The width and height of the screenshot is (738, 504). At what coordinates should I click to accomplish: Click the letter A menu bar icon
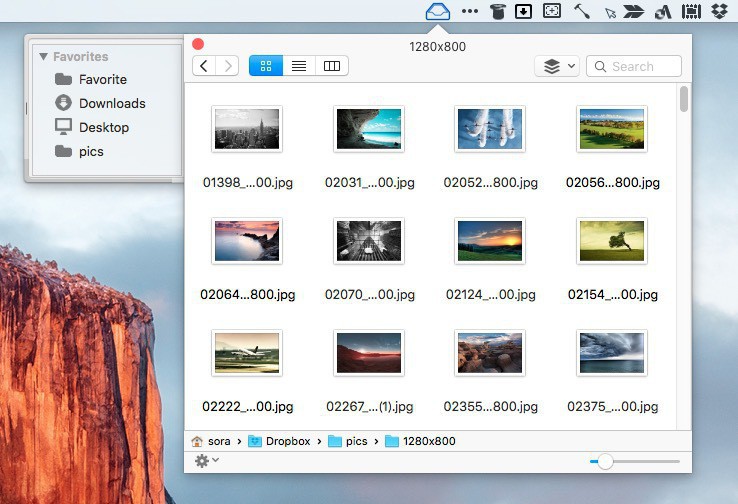(663, 11)
